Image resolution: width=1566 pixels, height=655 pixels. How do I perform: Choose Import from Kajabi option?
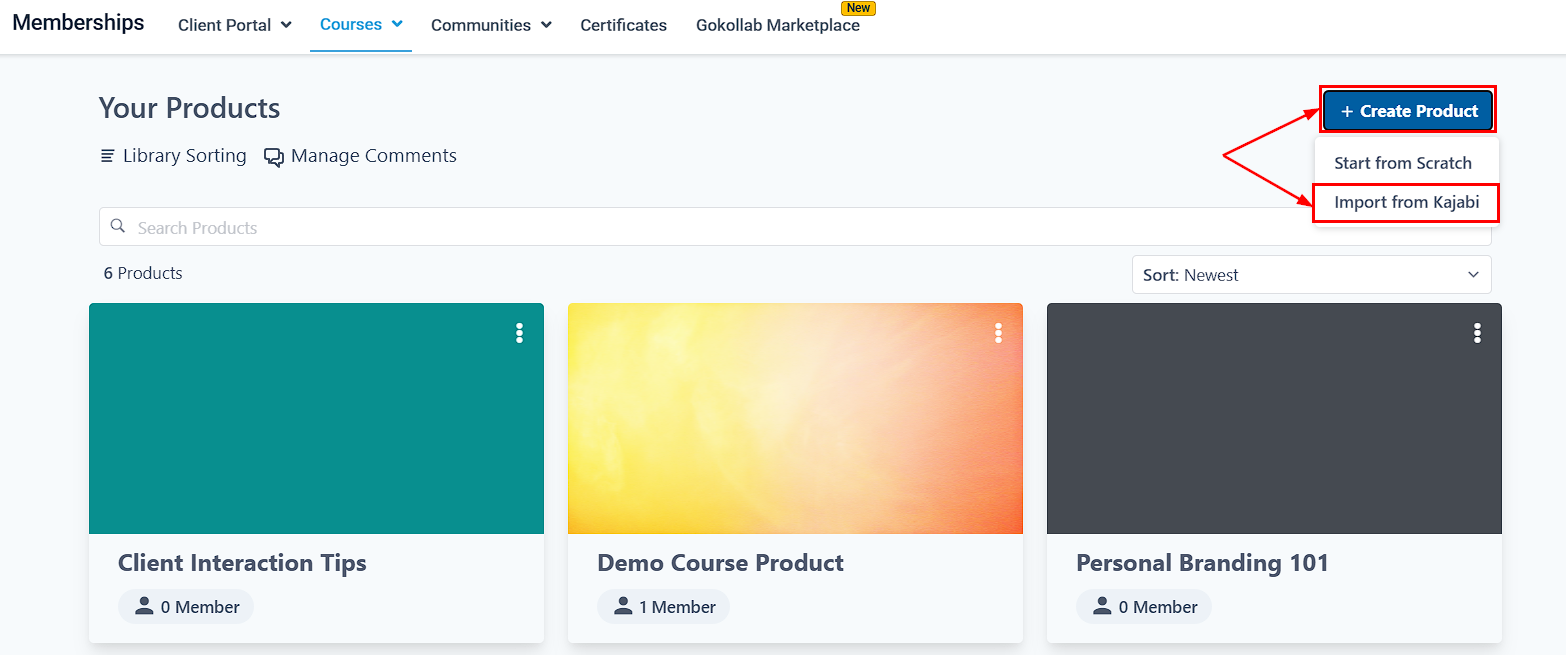click(x=1406, y=203)
